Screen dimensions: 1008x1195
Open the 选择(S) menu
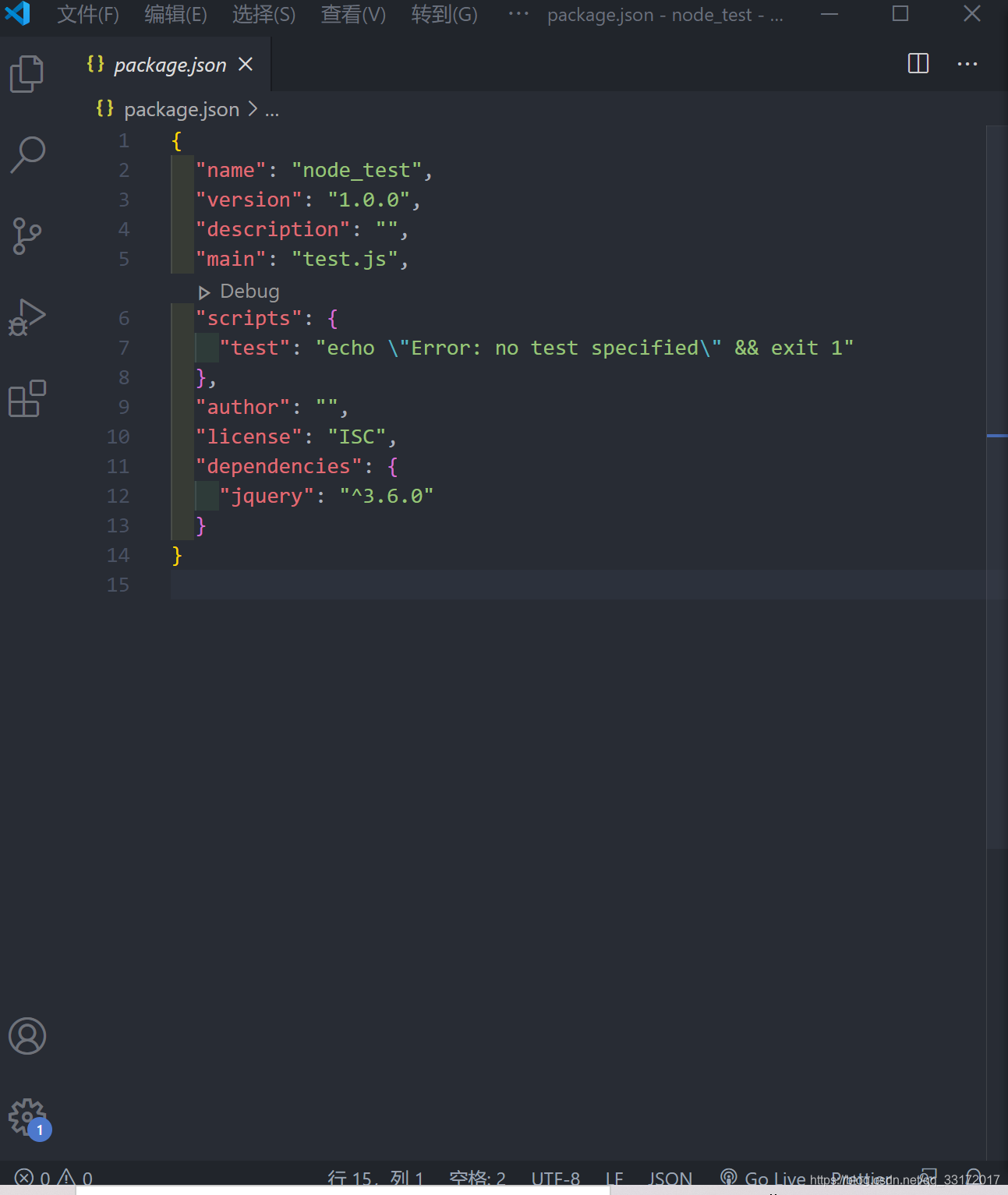click(264, 14)
